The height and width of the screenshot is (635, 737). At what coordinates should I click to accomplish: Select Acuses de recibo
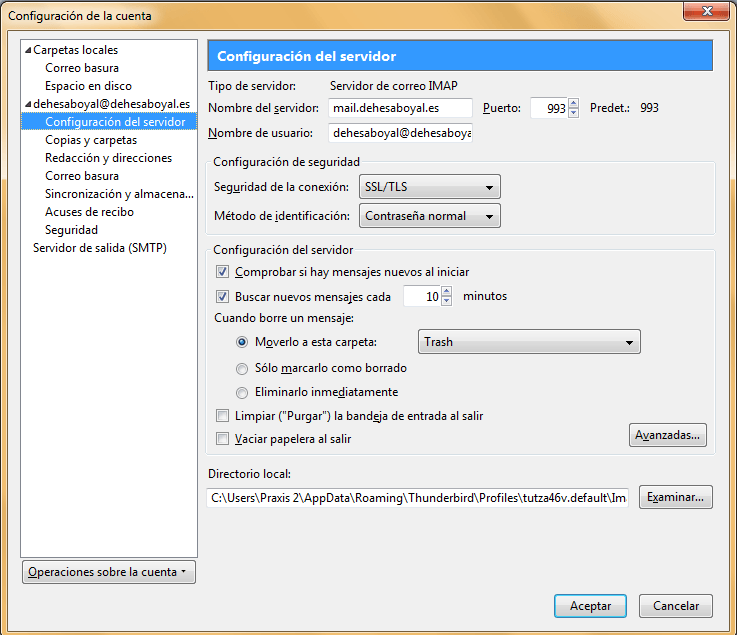[89, 212]
